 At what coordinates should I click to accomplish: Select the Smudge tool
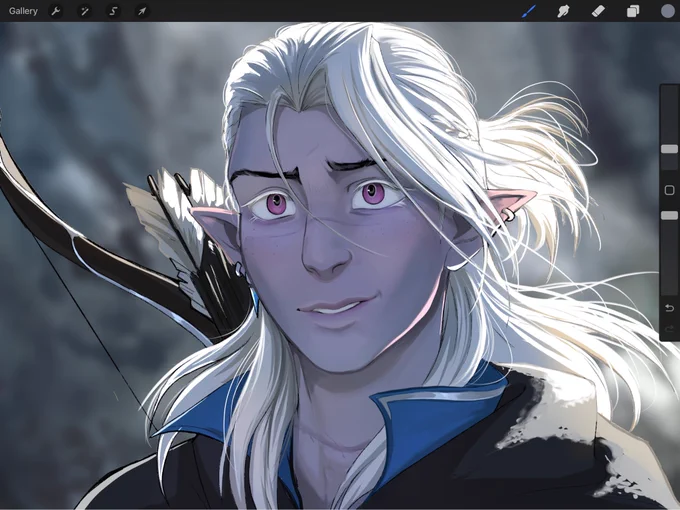(x=563, y=11)
